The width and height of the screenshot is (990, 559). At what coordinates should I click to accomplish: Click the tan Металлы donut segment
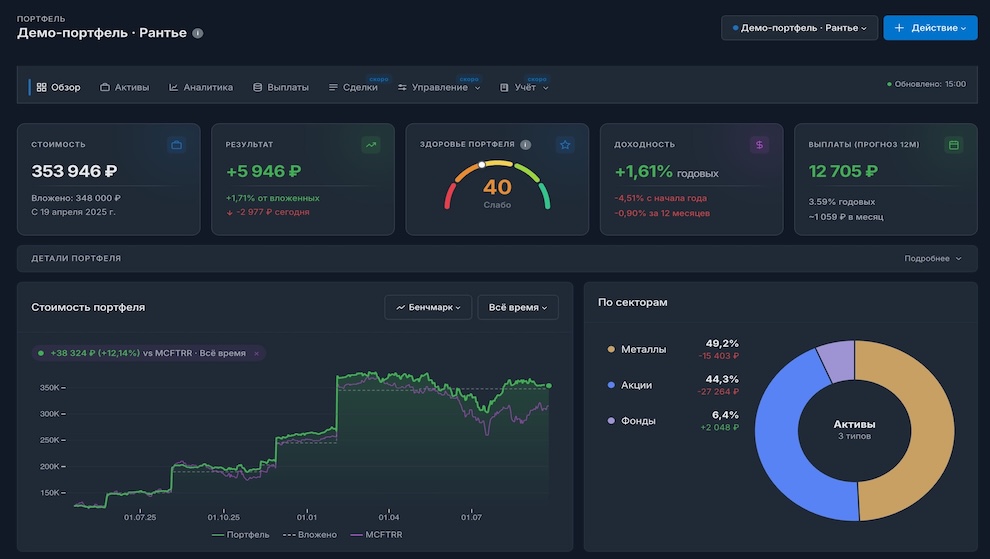tap(932, 430)
